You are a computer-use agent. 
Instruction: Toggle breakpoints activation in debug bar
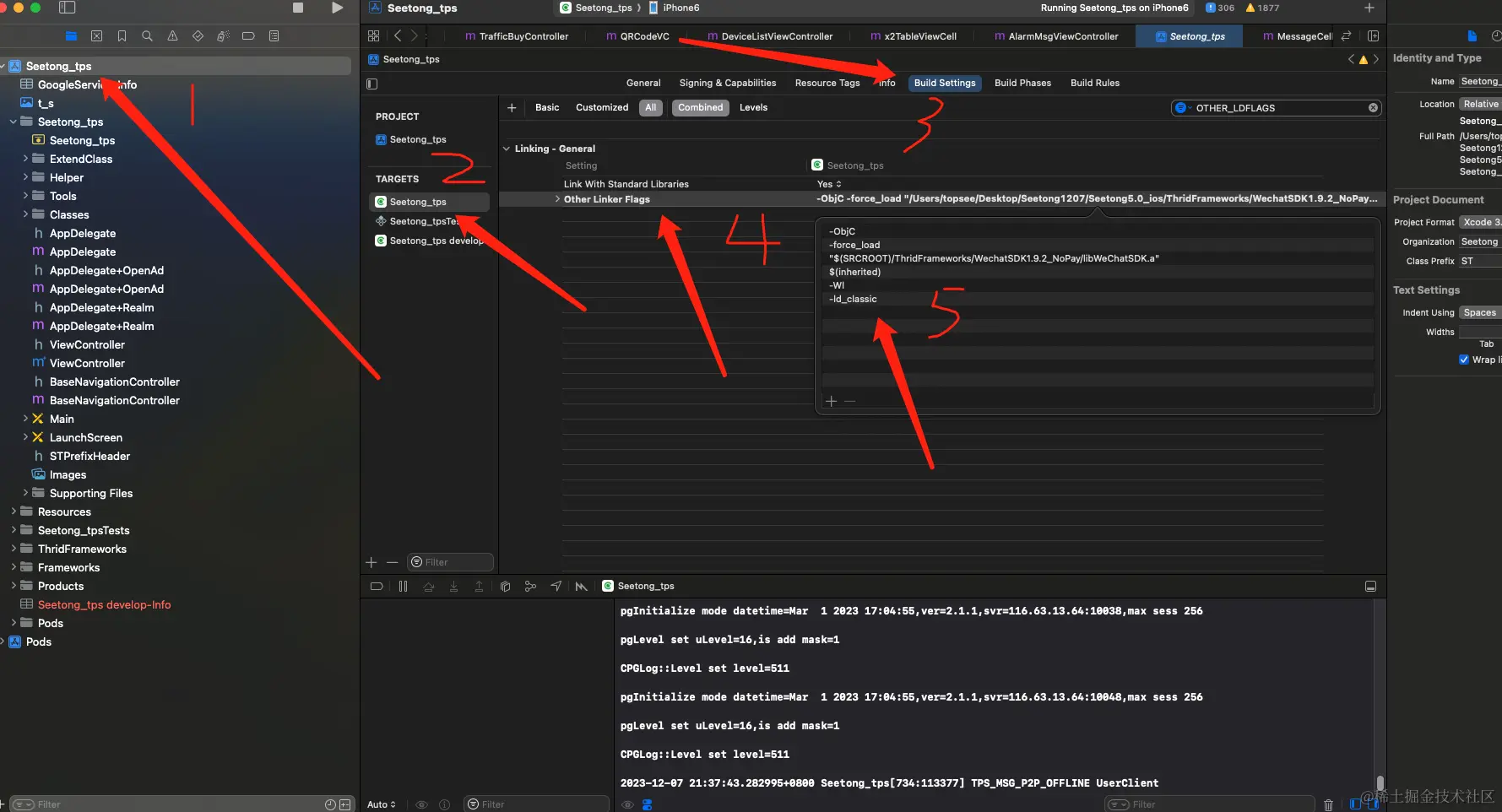[x=377, y=587]
